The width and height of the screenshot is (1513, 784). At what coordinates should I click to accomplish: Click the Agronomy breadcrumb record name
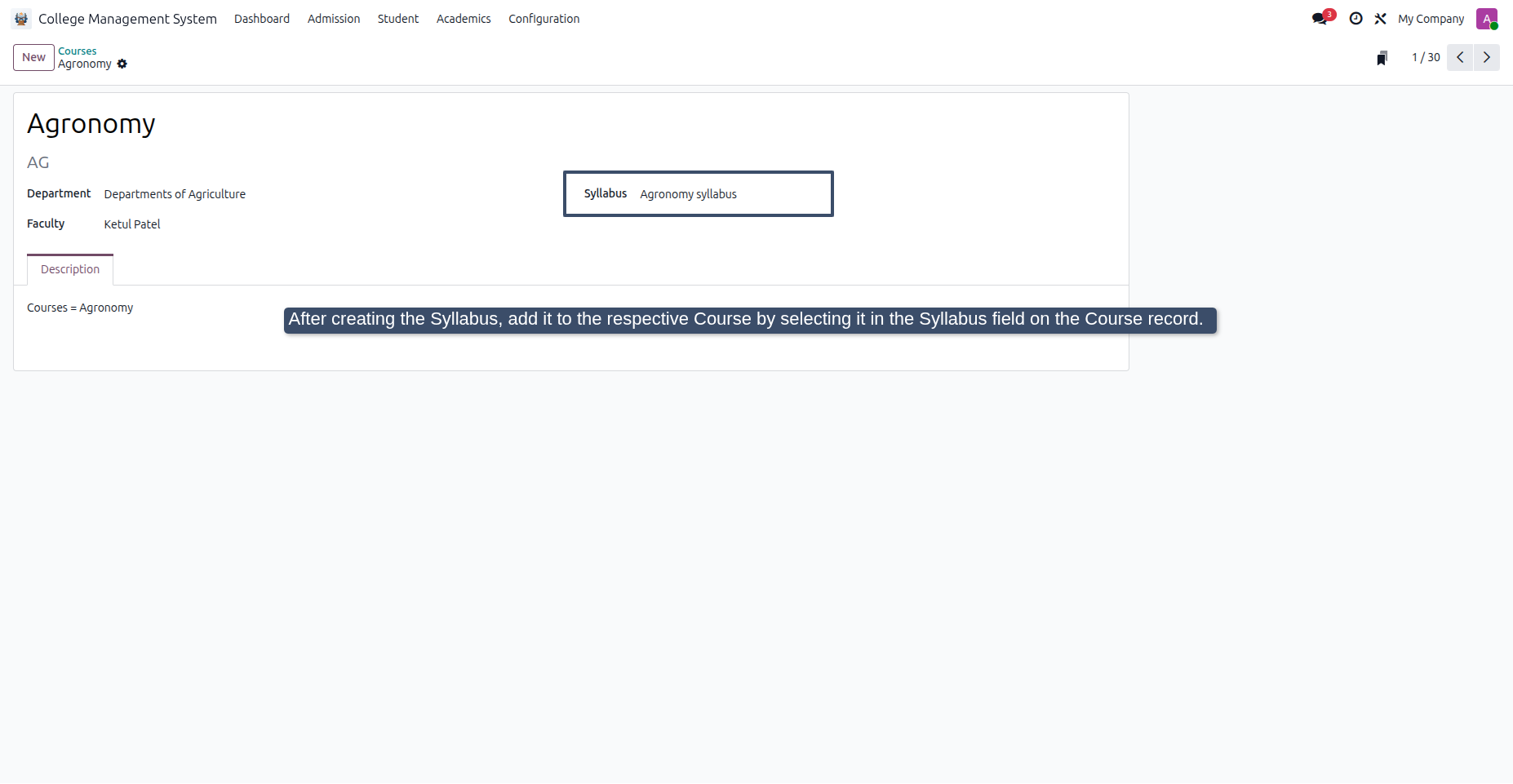[x=85, y=64]
